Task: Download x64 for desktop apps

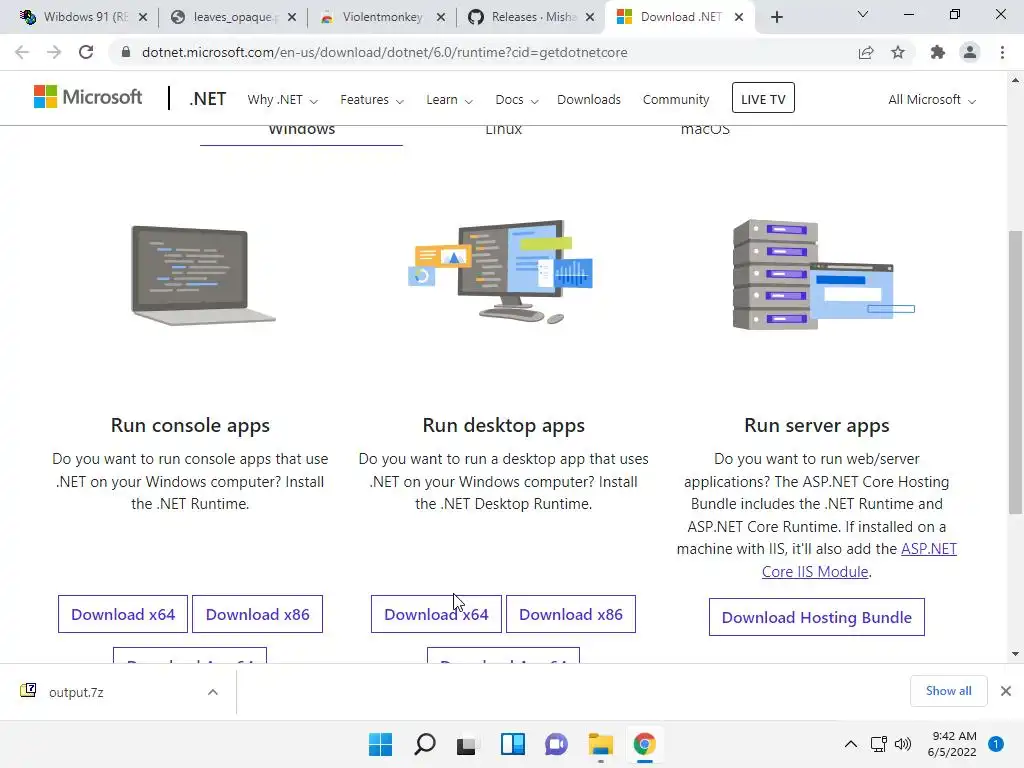Action: (436, 615)
